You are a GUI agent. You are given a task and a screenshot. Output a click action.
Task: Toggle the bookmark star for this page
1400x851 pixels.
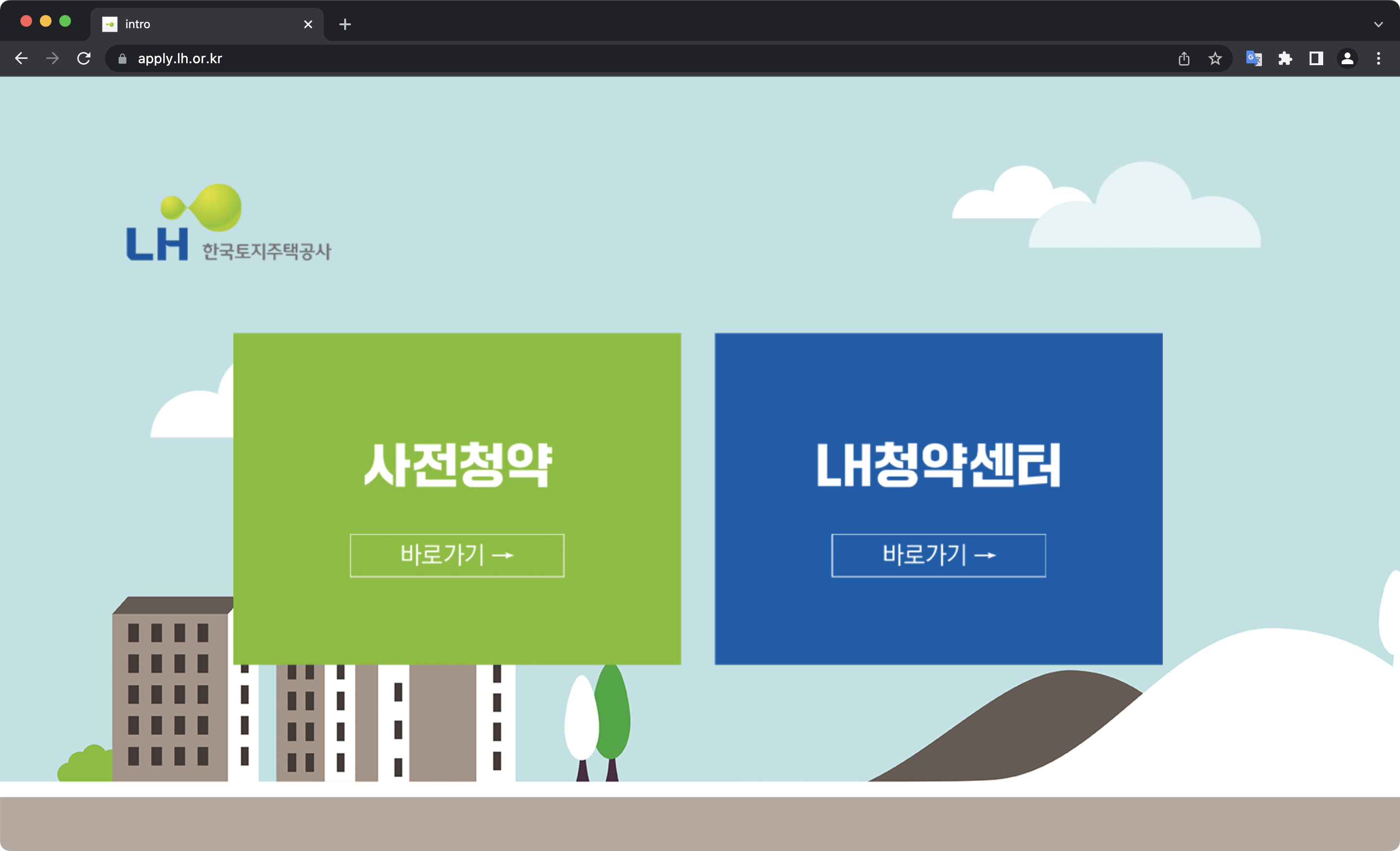click(x=1215, y=58)
